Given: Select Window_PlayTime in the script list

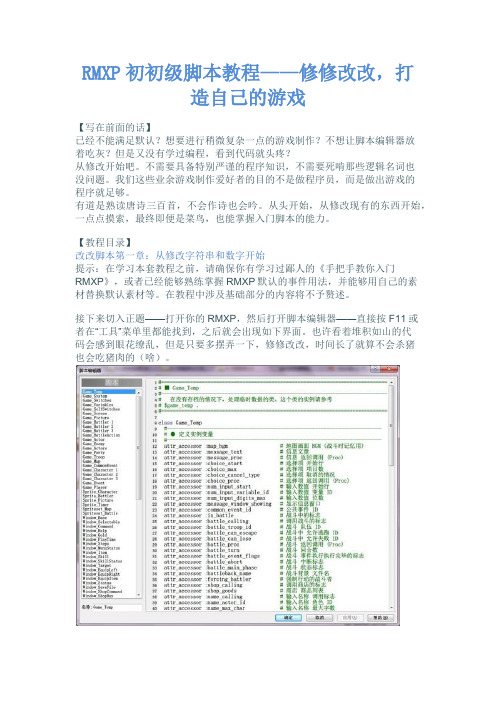Looking at the screenshot, I should (109, 539).
